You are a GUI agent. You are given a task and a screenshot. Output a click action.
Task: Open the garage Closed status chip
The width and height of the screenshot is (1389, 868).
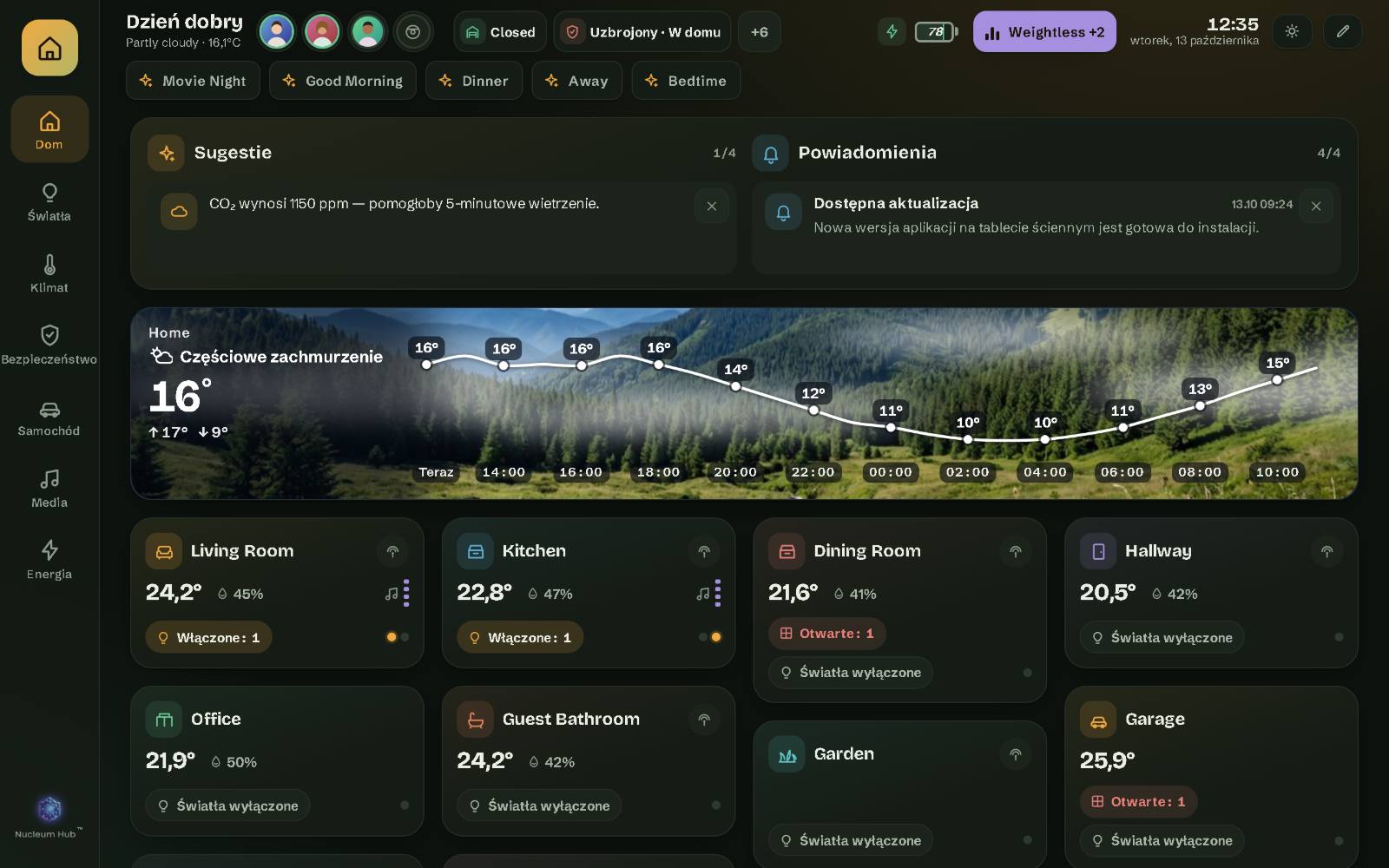click(500, 32)
